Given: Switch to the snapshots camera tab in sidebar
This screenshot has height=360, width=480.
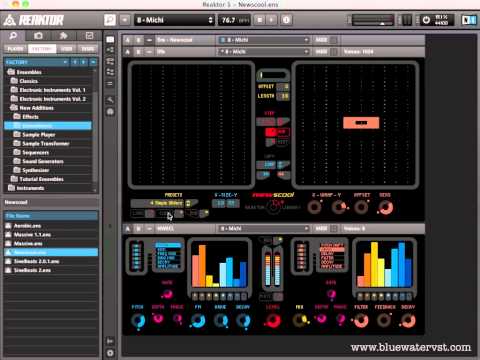Looking at the screenshot, I should tap(38, 35).
